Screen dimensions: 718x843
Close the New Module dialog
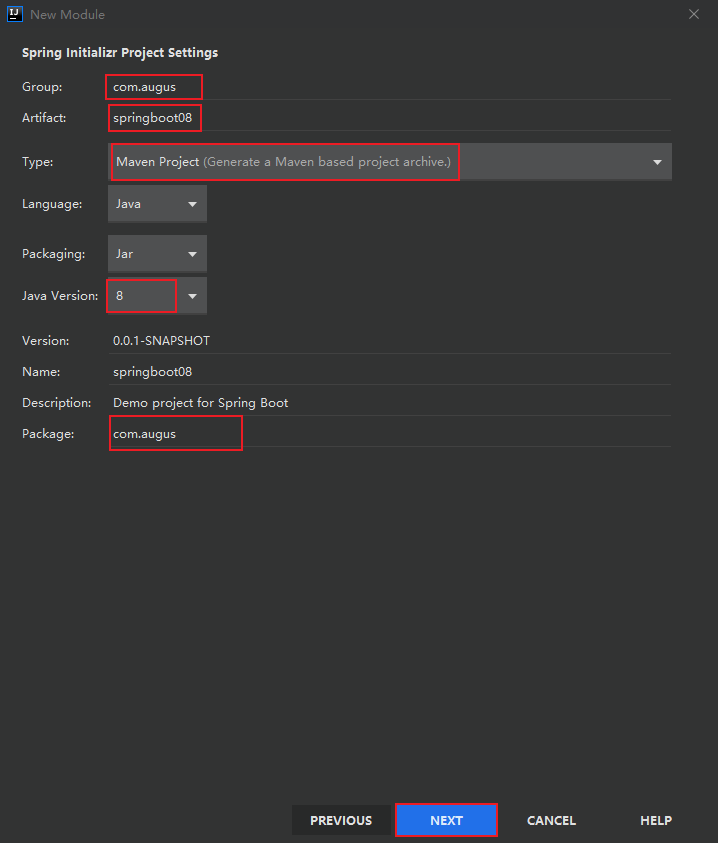[694, 14]
